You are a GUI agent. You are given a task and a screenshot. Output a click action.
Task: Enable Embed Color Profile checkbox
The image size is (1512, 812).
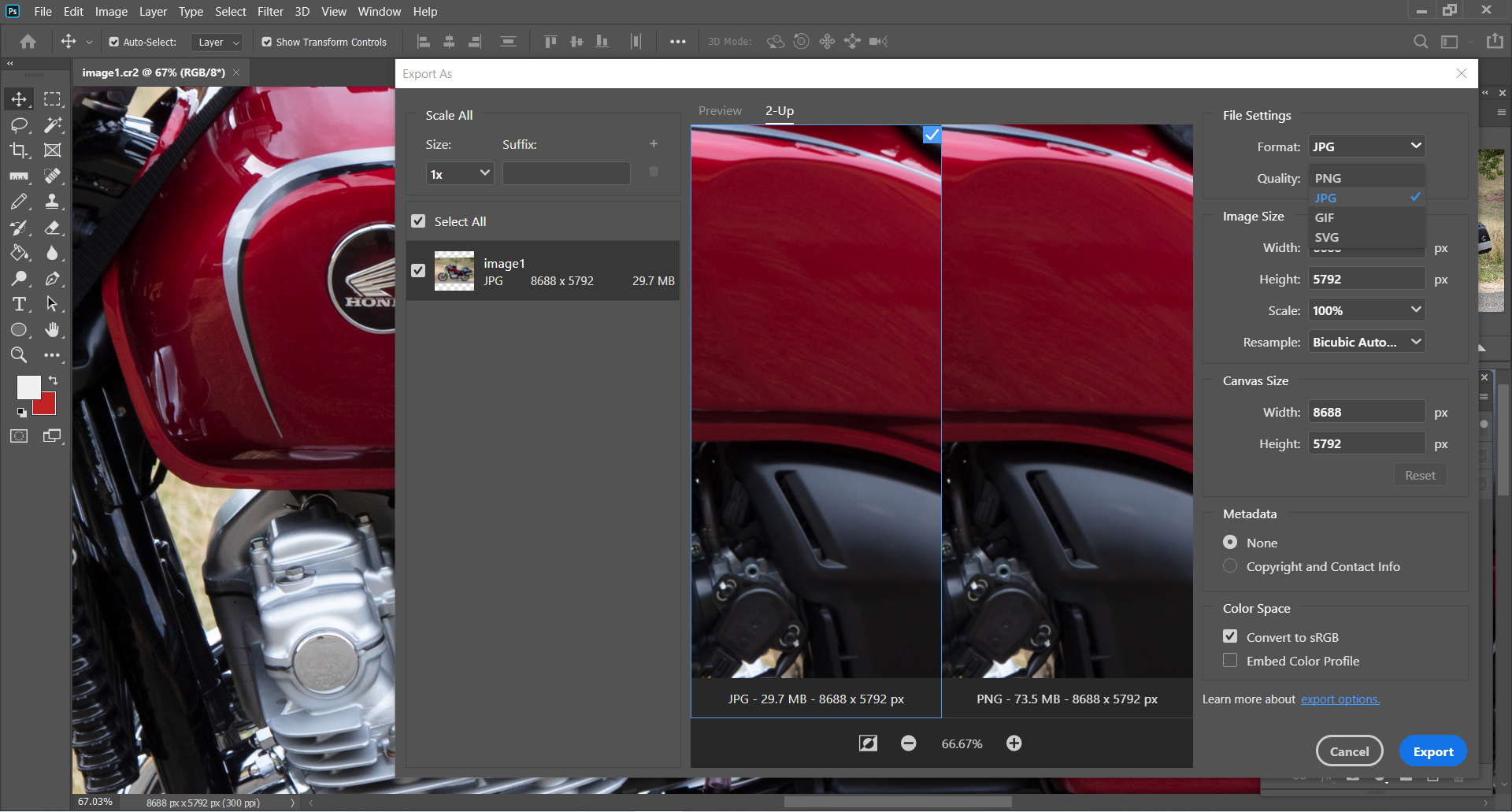(x=1230, y=661)
